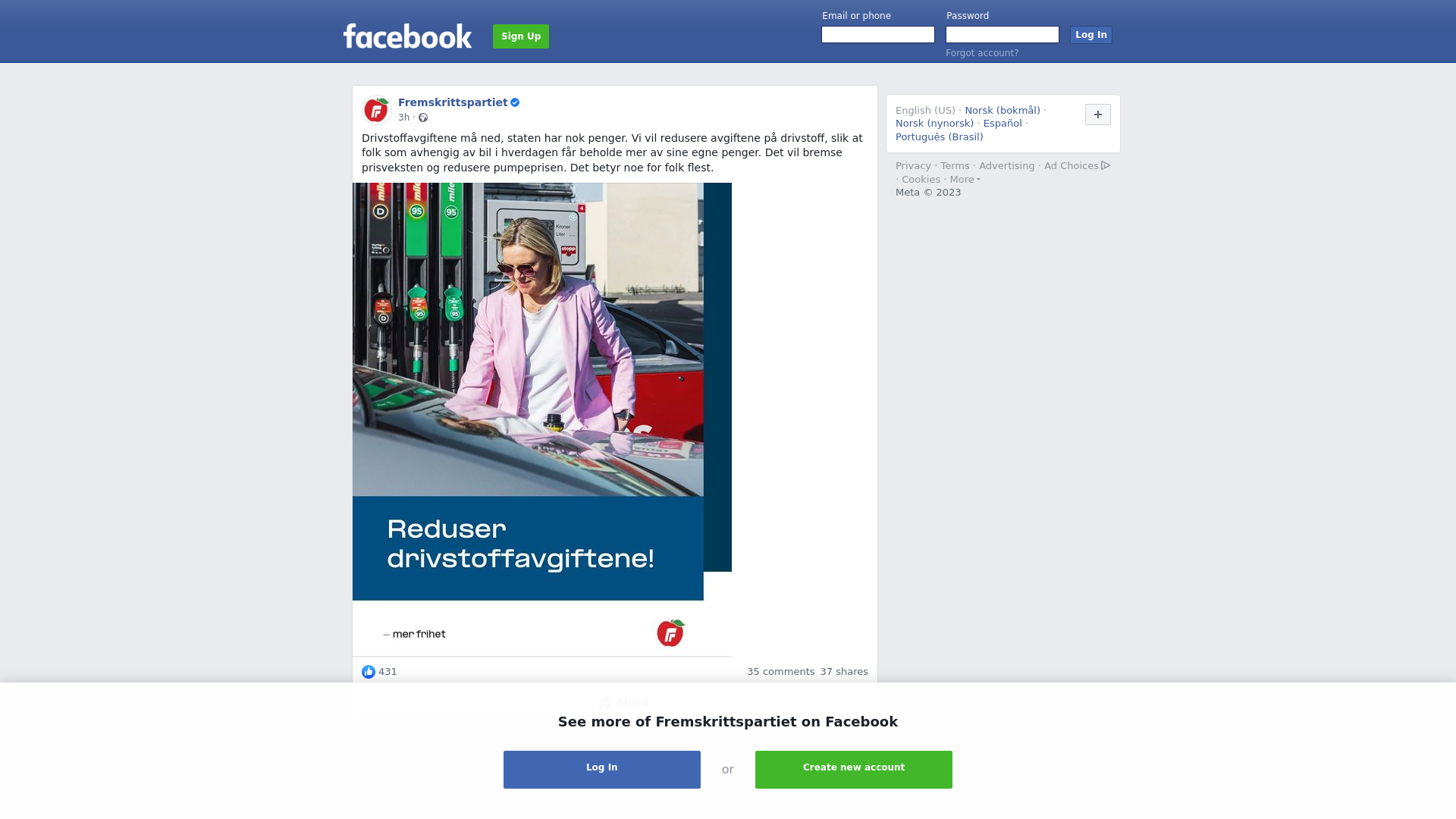Click the public globe privacy icon
1456x819 pixels.
pos(423,118)
